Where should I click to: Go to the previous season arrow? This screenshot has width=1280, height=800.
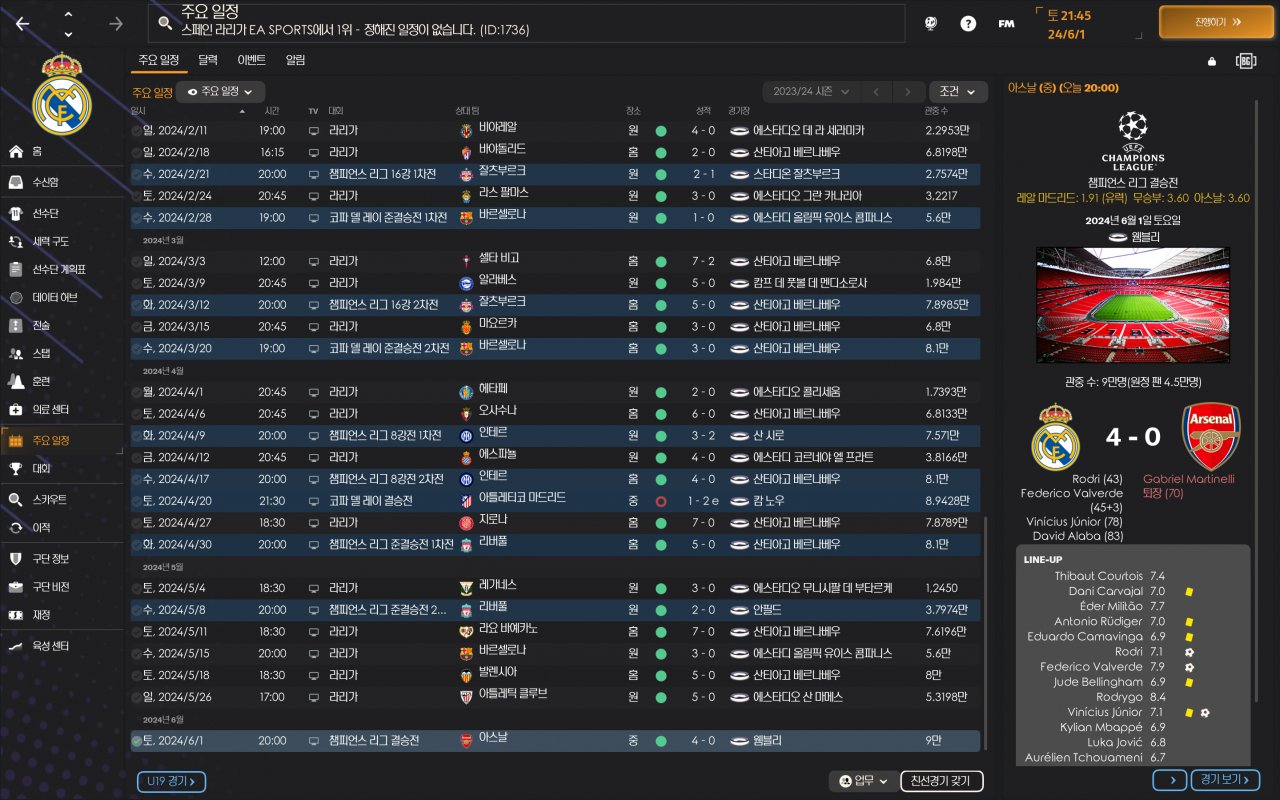pos(876,92)
